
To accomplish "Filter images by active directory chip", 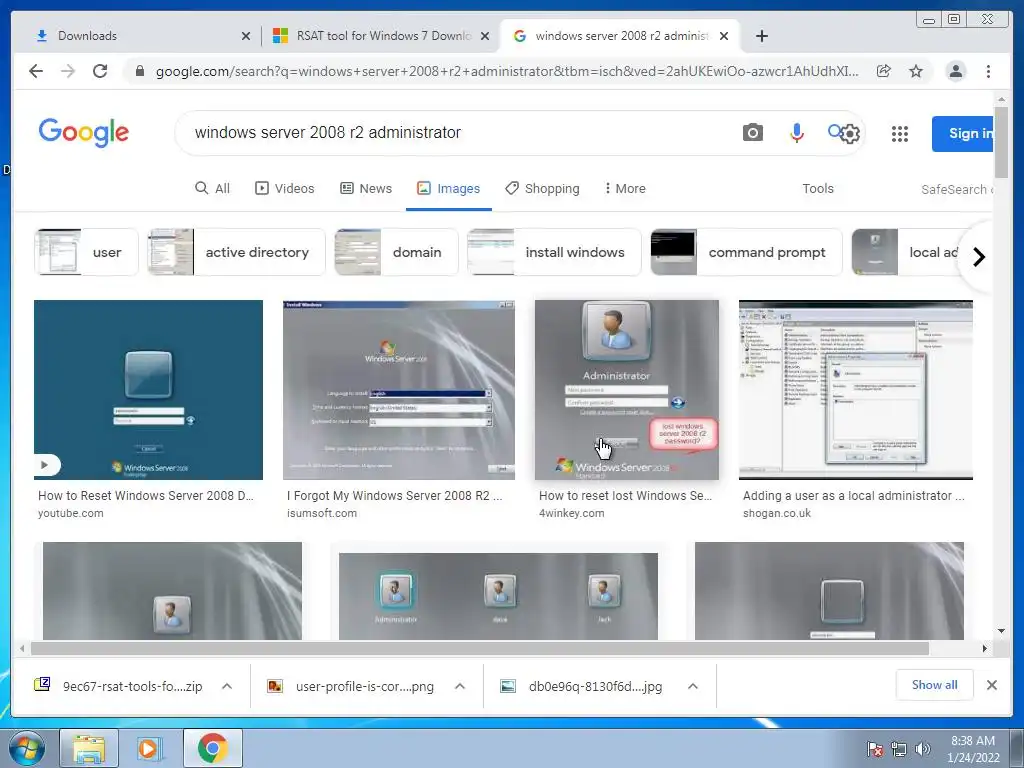I will (x=236, y=252).
